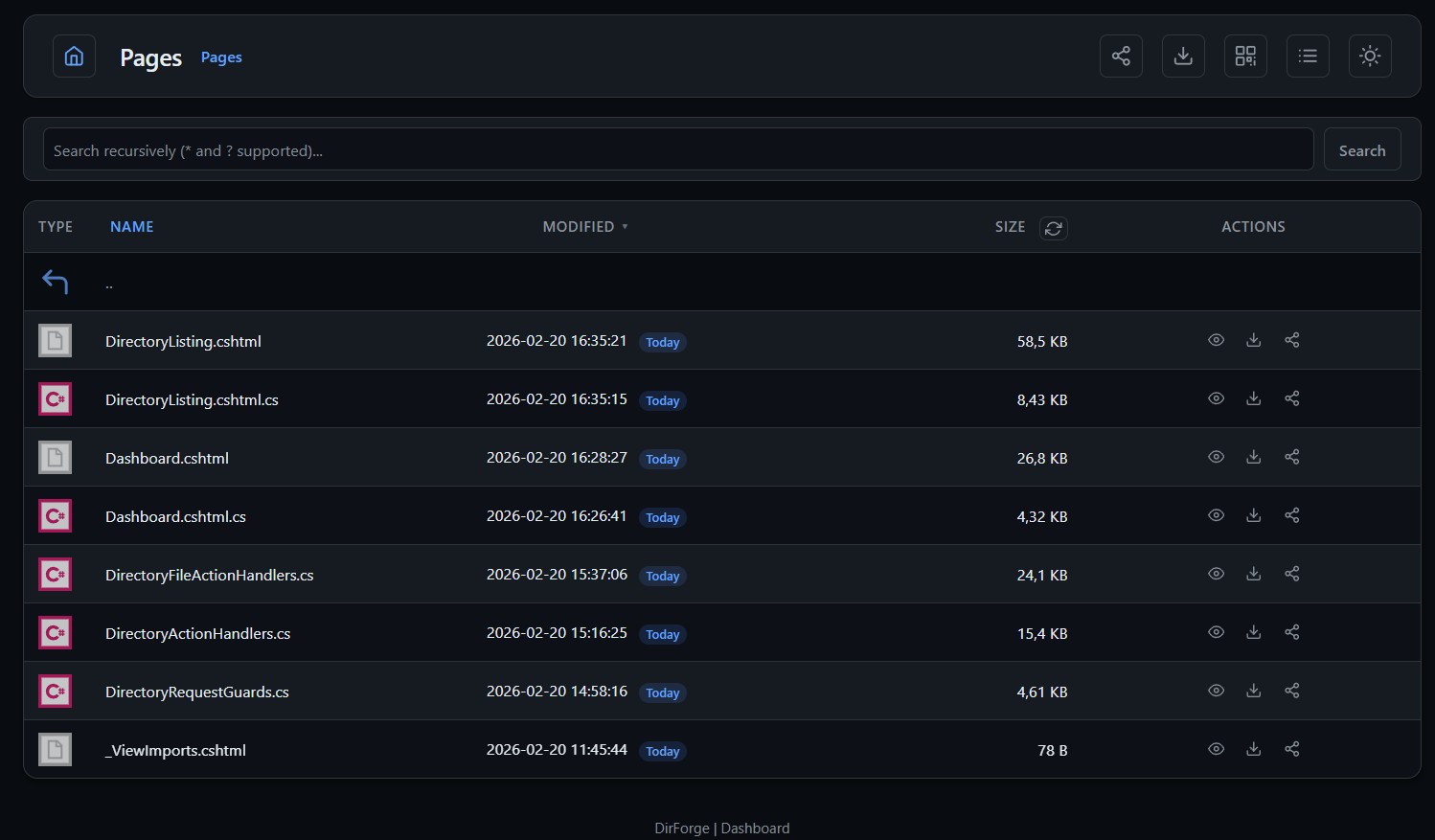Preview Dashboard.cshtml.cs with the eye icon

point(1216,515)
